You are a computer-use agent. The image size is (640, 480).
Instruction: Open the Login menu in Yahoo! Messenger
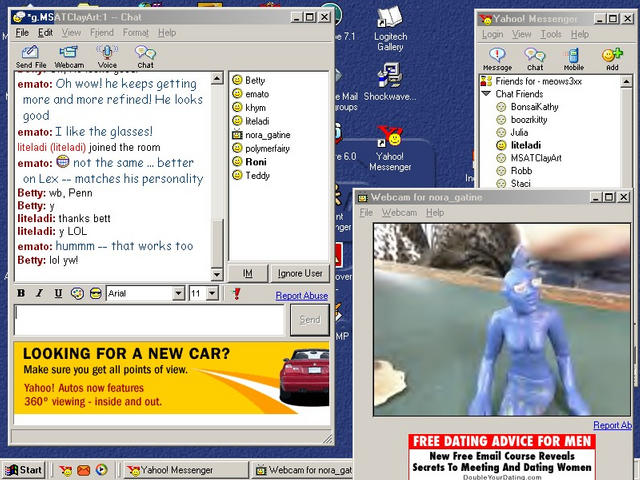[492, 34]
